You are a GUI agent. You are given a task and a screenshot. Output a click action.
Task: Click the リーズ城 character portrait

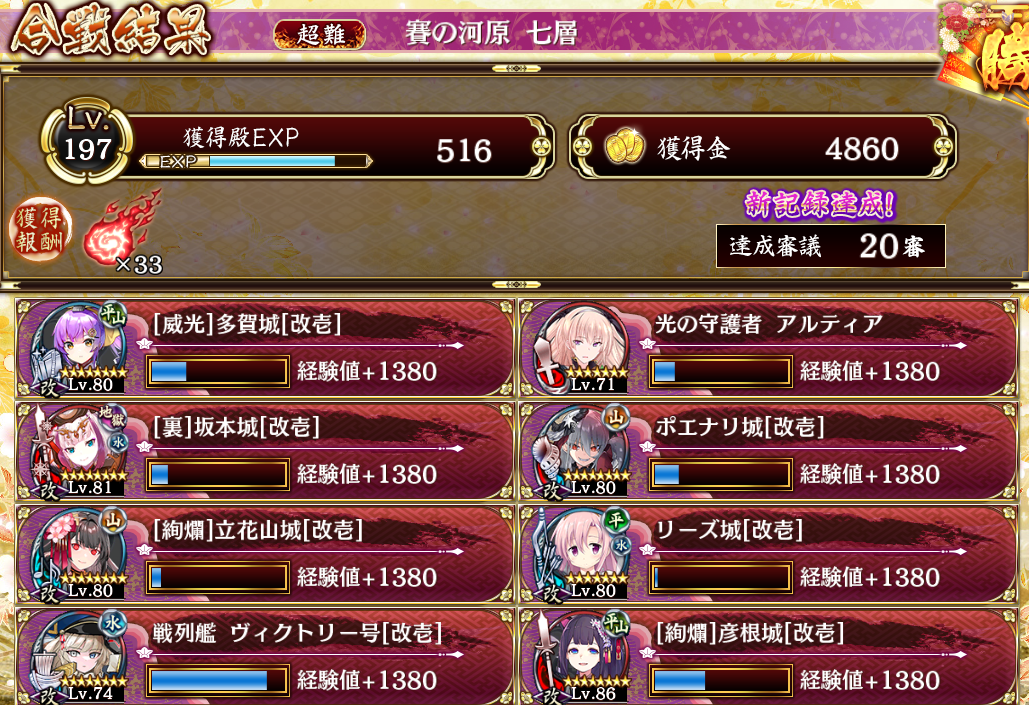pos(583,554)
